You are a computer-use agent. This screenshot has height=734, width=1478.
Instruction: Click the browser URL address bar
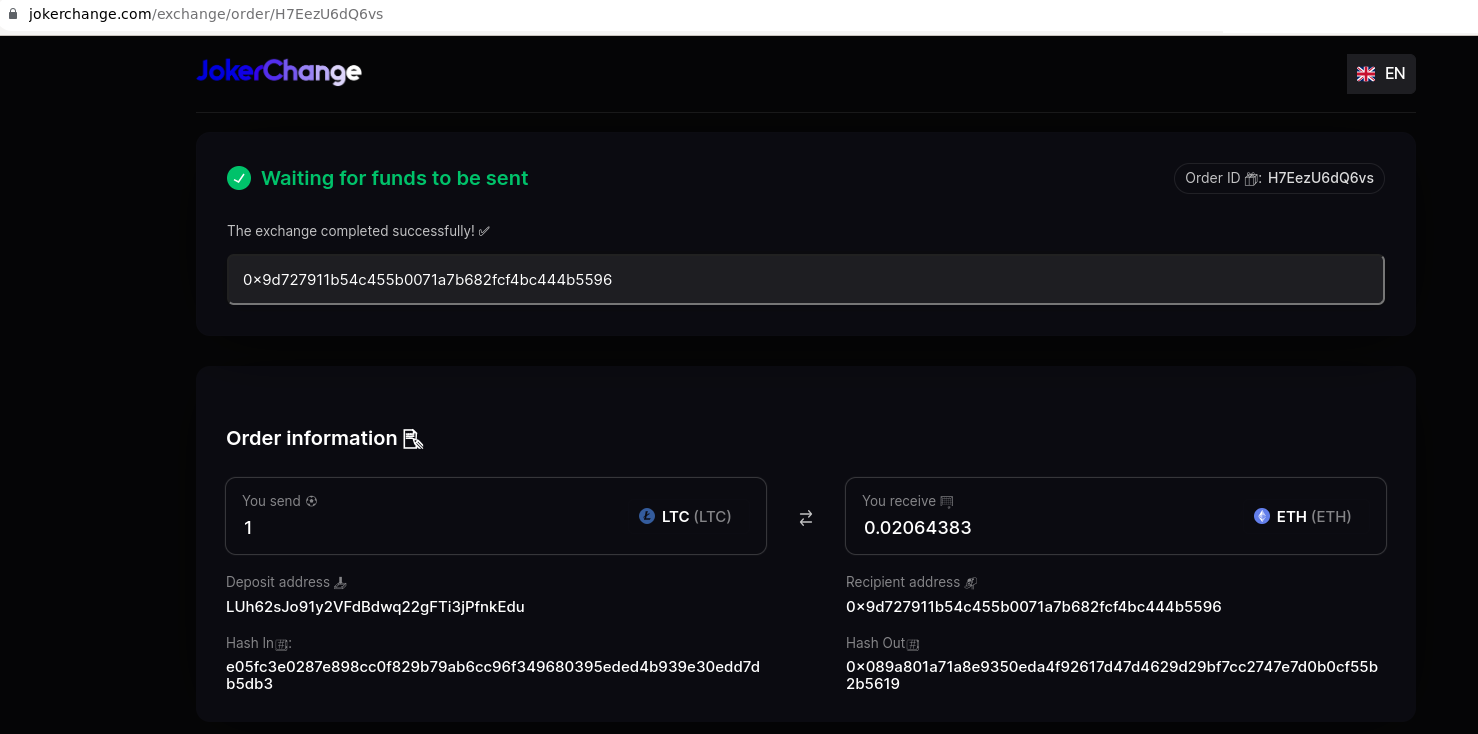tap(739, 15)
